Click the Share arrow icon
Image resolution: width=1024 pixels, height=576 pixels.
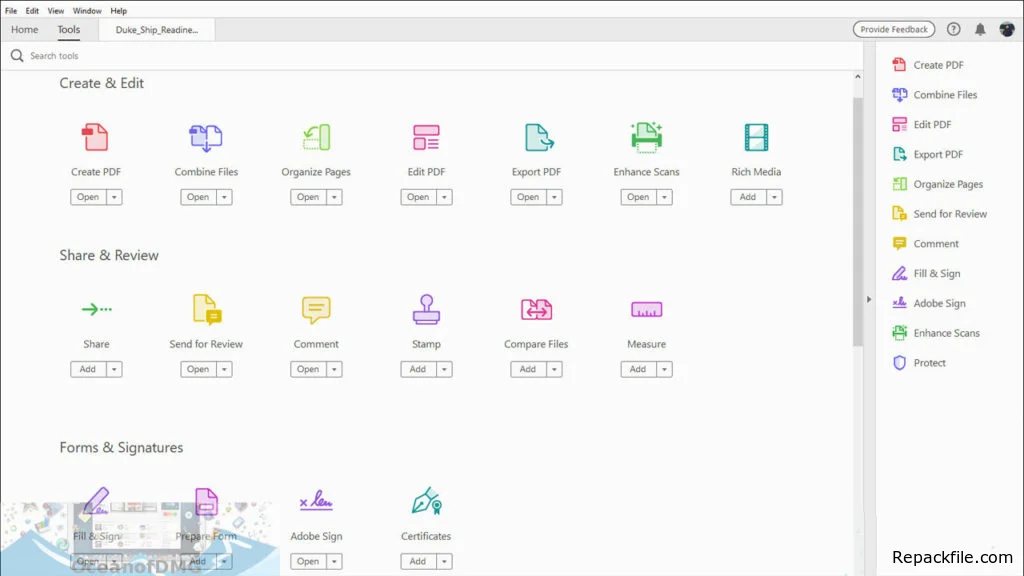(96, 309)
